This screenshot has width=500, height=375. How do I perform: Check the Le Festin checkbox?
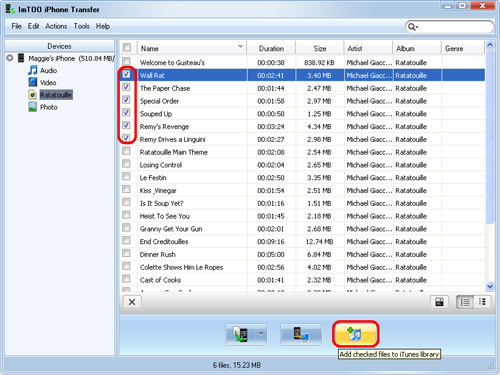[126, 176]
